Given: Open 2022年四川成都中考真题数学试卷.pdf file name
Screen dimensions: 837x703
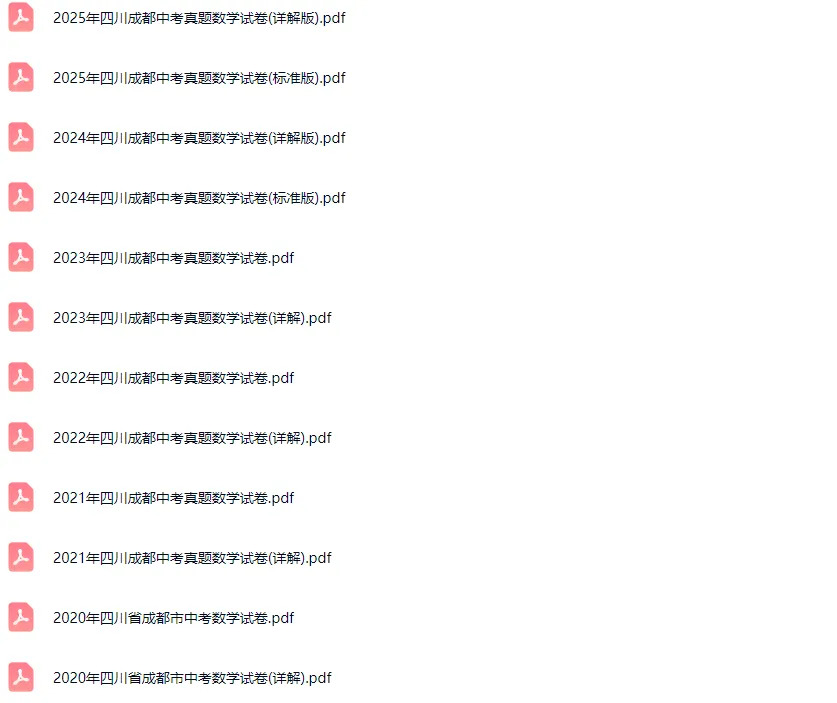Looking at the screenshot, I should [173, 378].
